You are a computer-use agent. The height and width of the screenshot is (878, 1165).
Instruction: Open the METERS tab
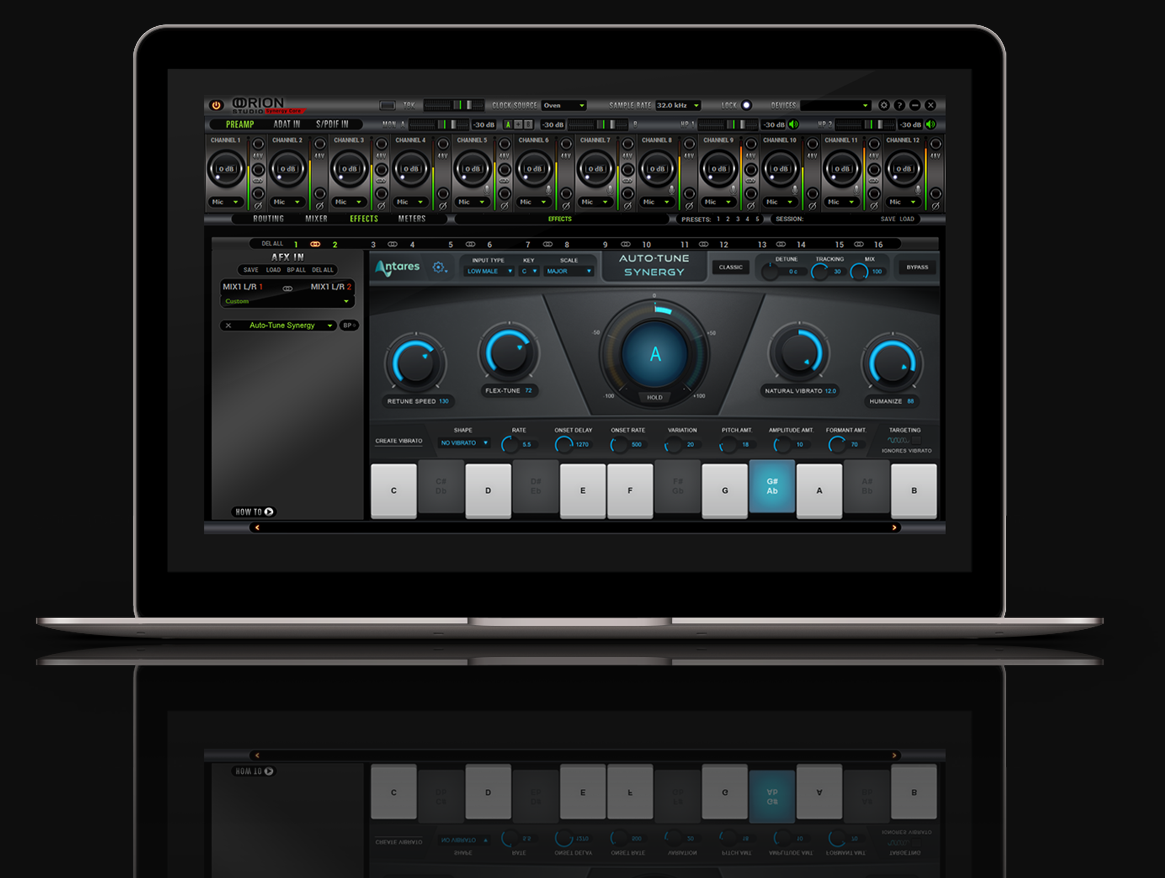[412, 218]
